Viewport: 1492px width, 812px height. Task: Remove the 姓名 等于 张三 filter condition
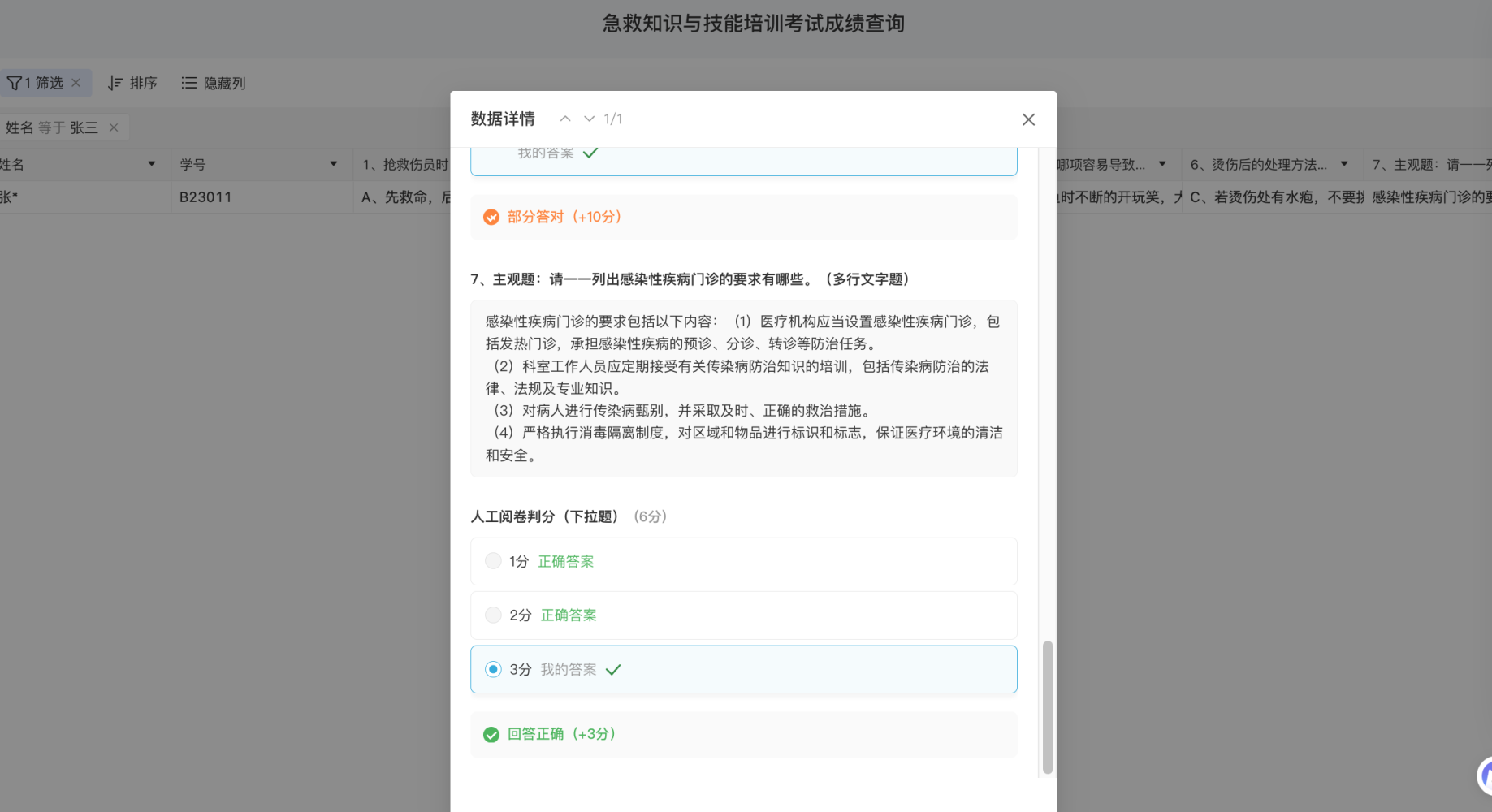click(114, 127)
